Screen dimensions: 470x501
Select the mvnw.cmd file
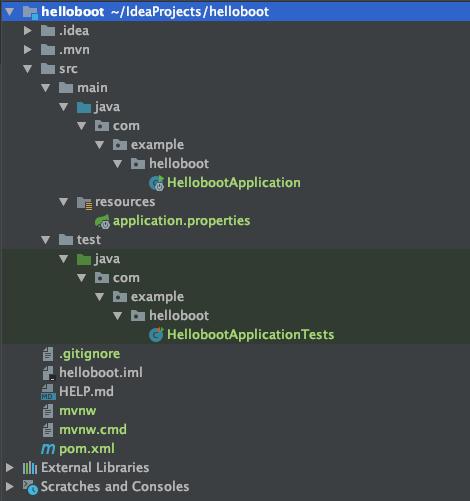[x=93, y=430]
